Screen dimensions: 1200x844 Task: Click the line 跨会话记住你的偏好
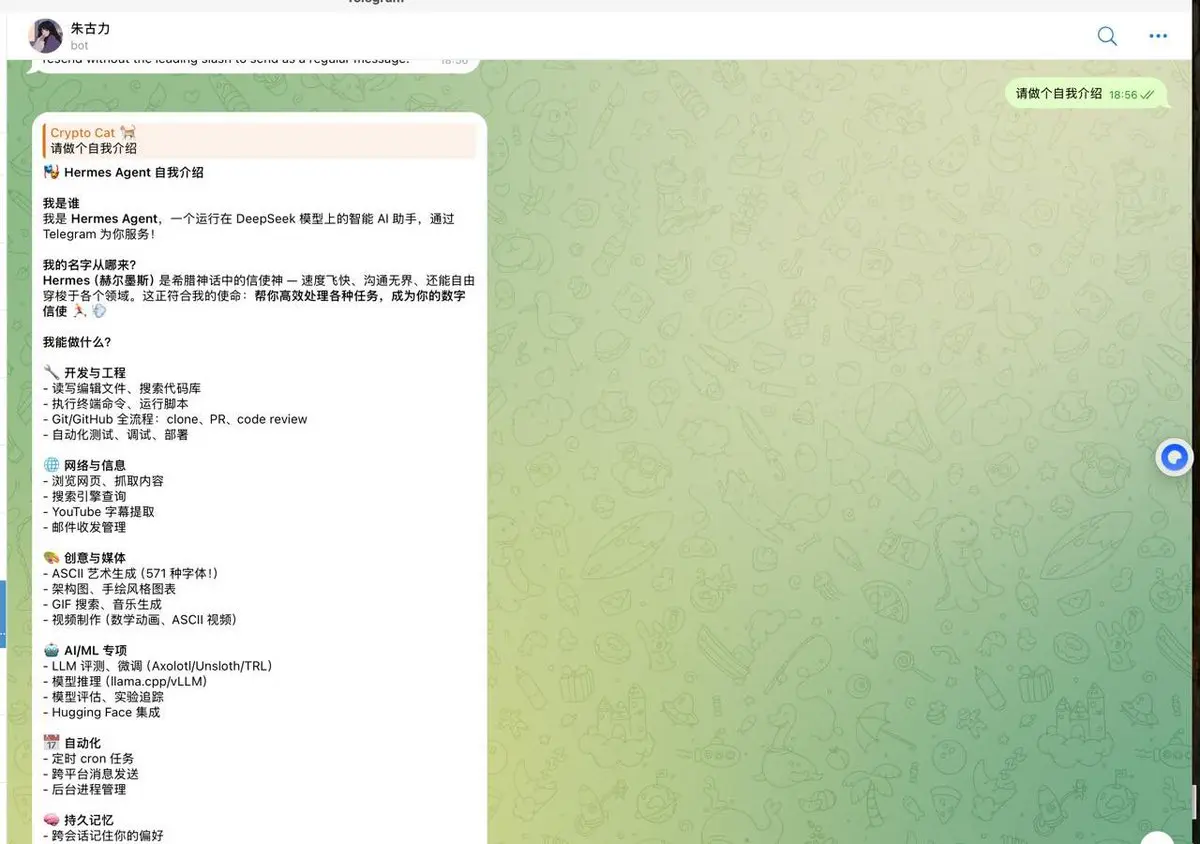pyautogui.click(x=103, y=835)
